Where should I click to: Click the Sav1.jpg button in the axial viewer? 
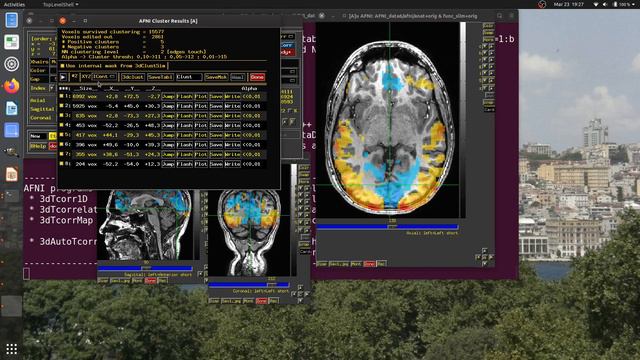[339, 264]
